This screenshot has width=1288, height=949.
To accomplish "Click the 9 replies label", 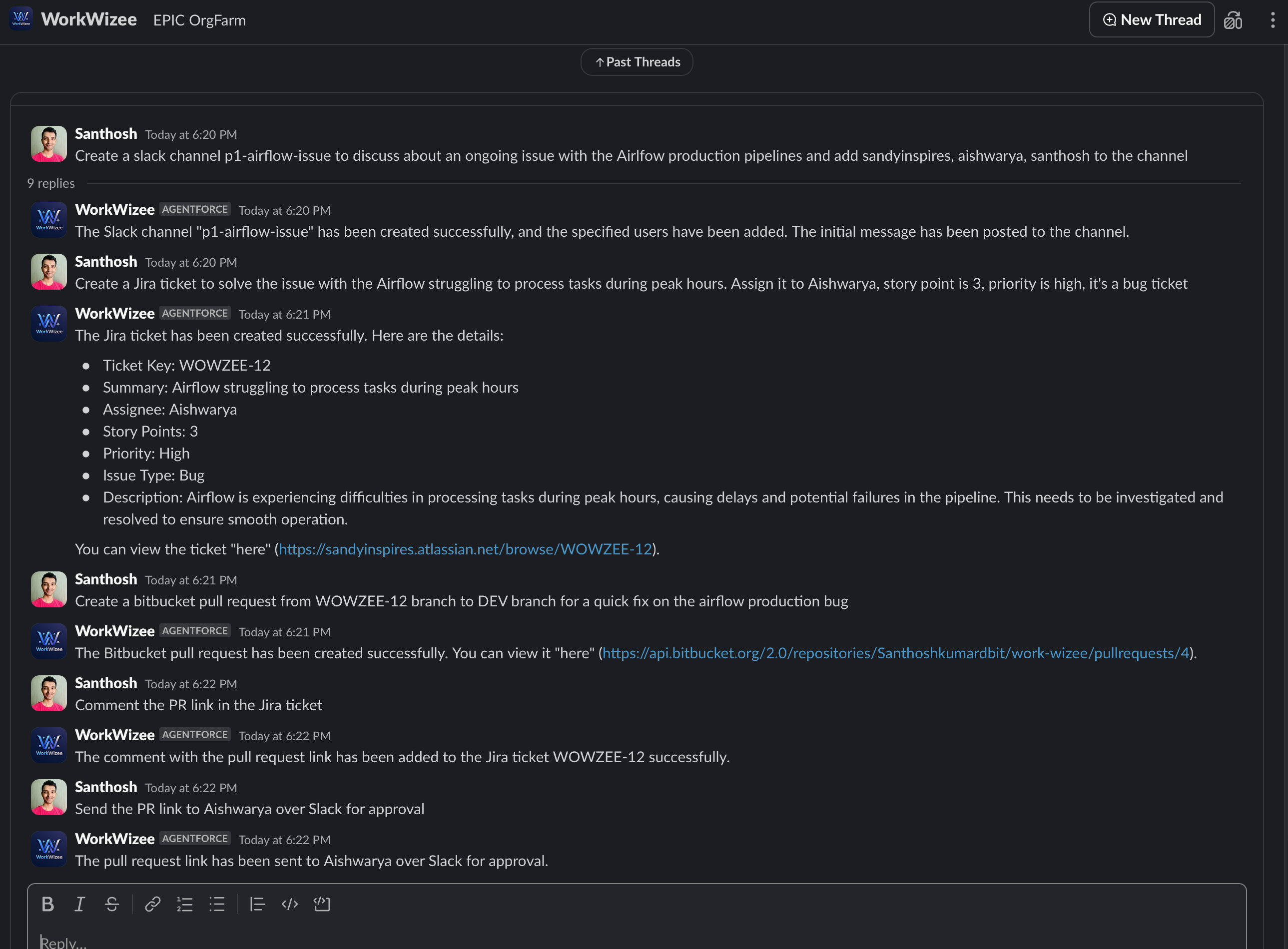I will 51,183.
